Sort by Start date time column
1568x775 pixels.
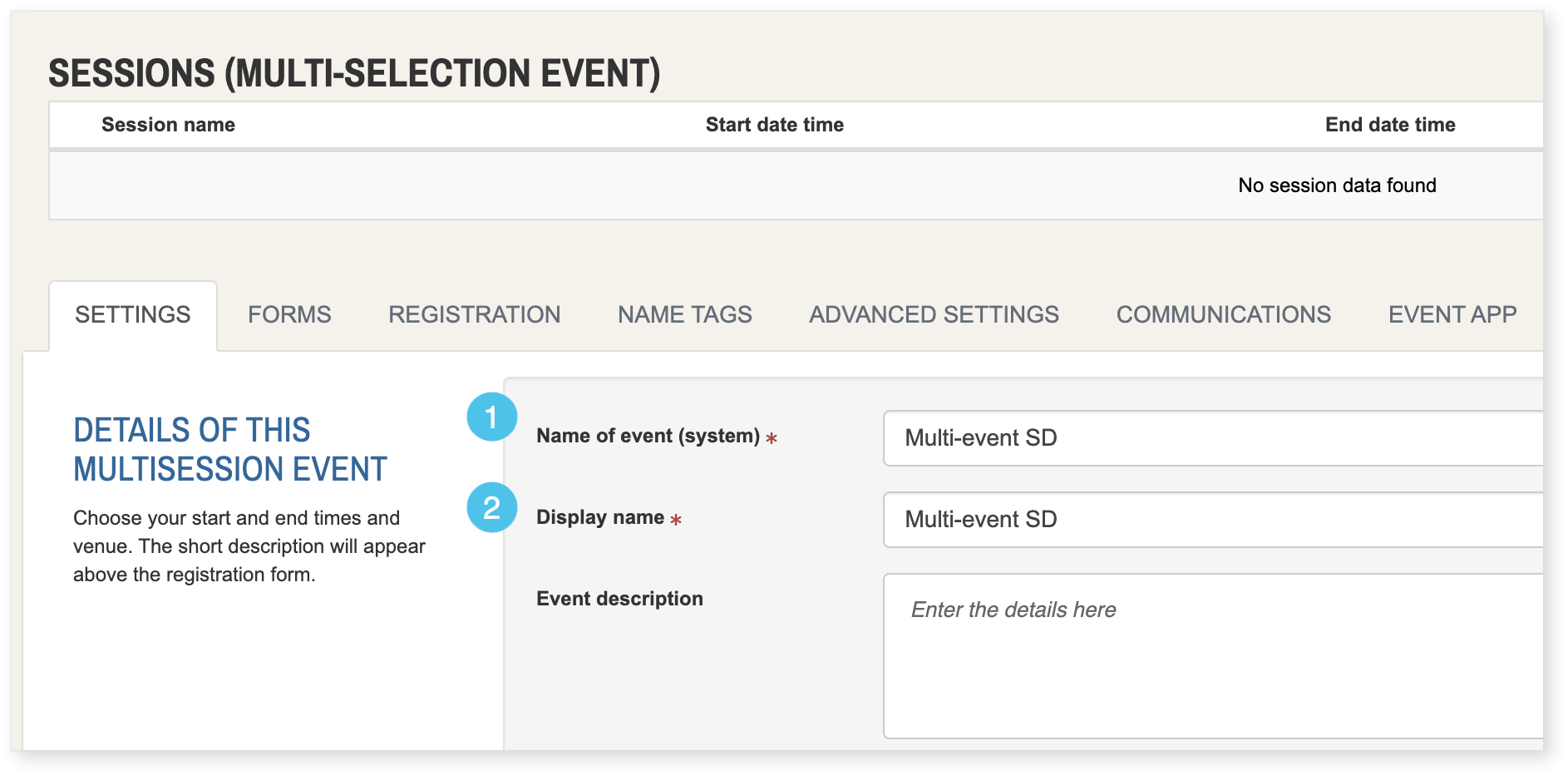coord(774,125)
